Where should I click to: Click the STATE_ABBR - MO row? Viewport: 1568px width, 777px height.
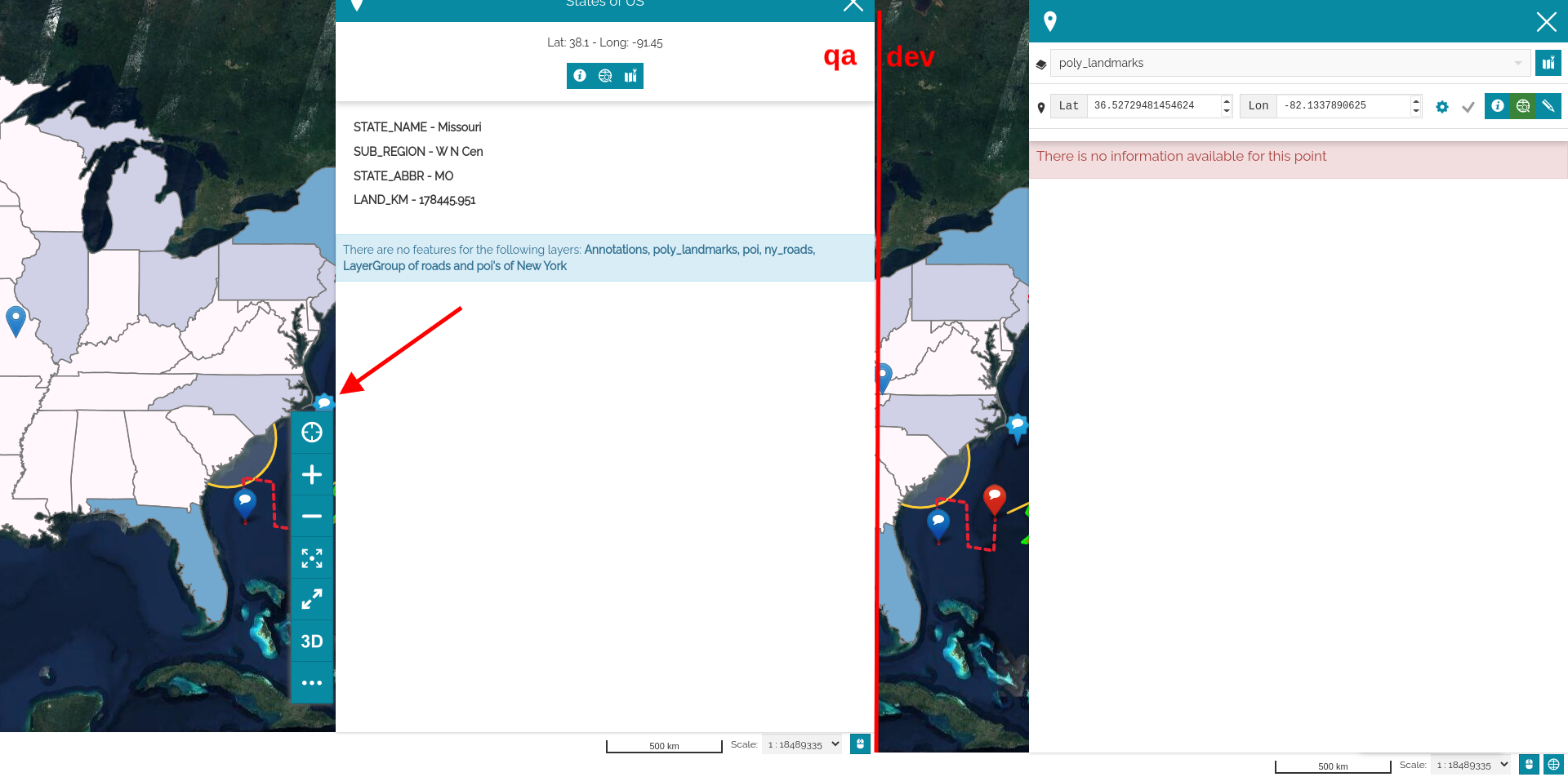(403, 176)
